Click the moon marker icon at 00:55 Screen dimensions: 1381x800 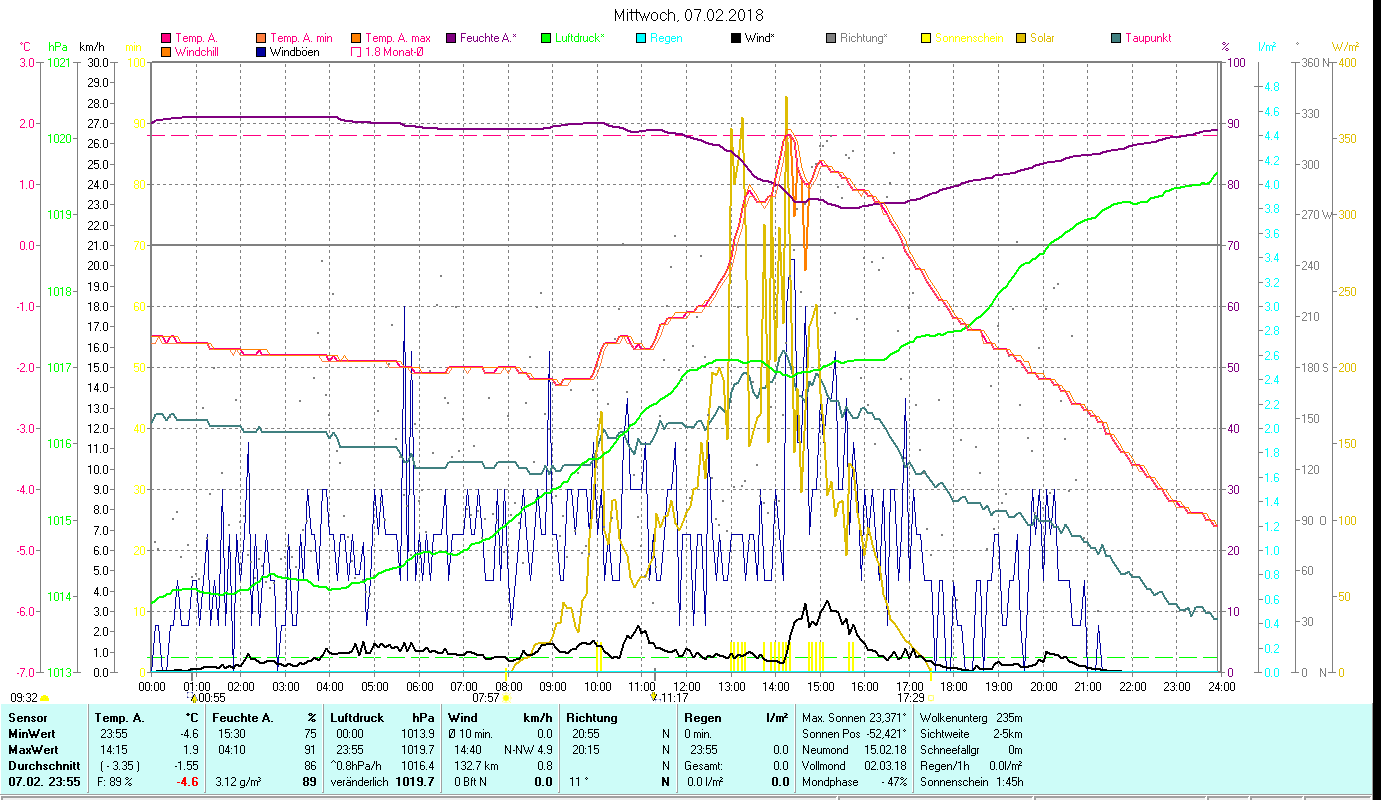(193, 698)
